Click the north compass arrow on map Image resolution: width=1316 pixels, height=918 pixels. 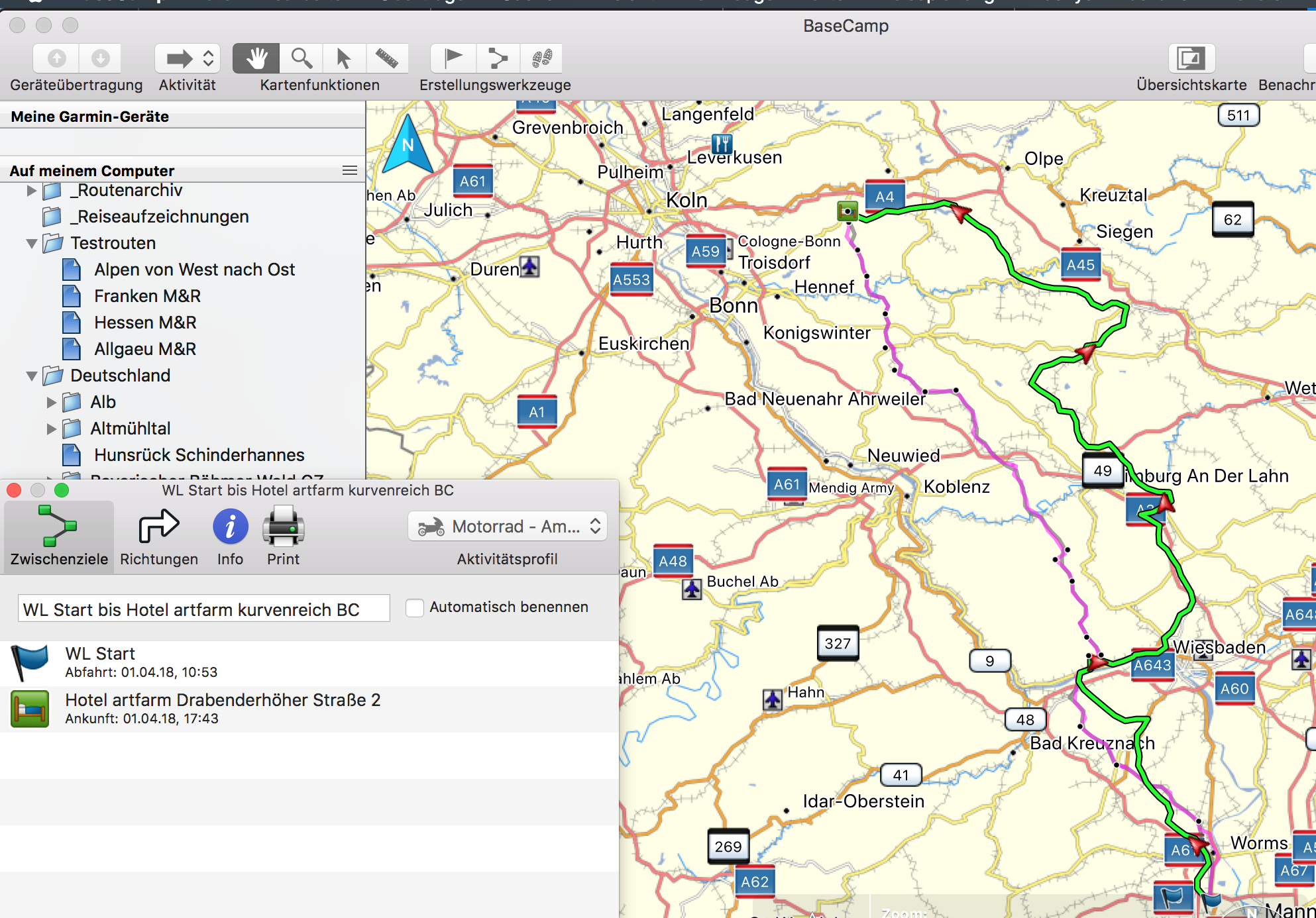click(408, 146)
